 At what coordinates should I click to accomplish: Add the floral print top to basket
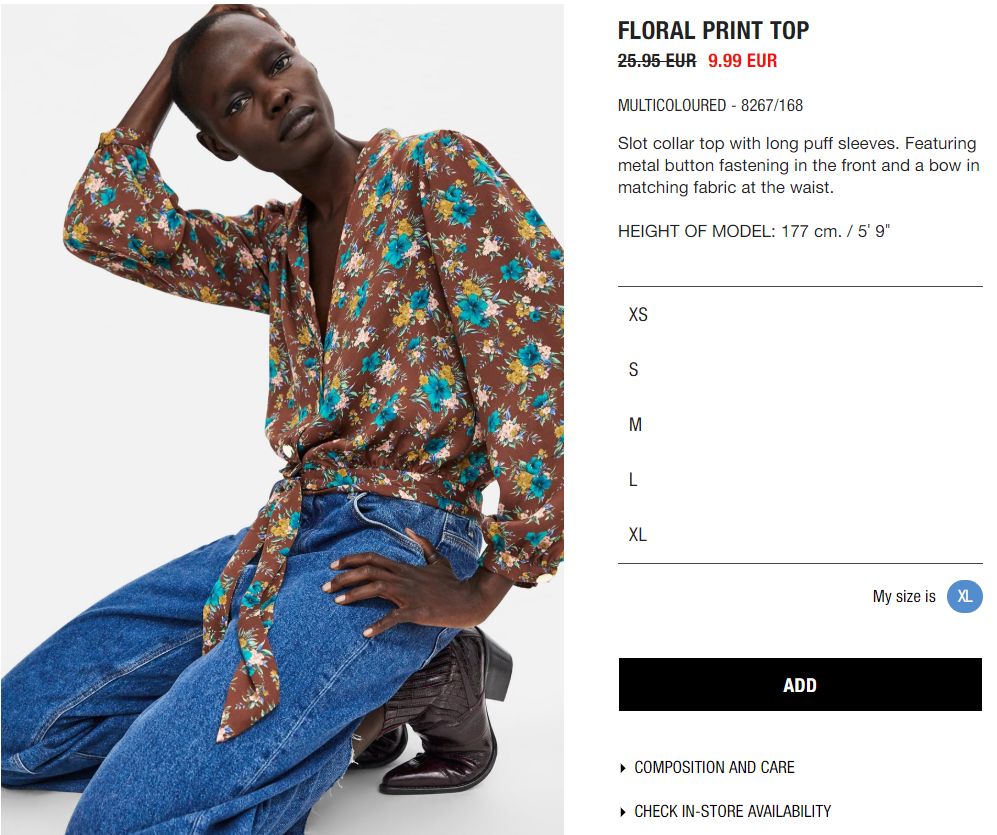pyautogui.click(x=800, y=685)
